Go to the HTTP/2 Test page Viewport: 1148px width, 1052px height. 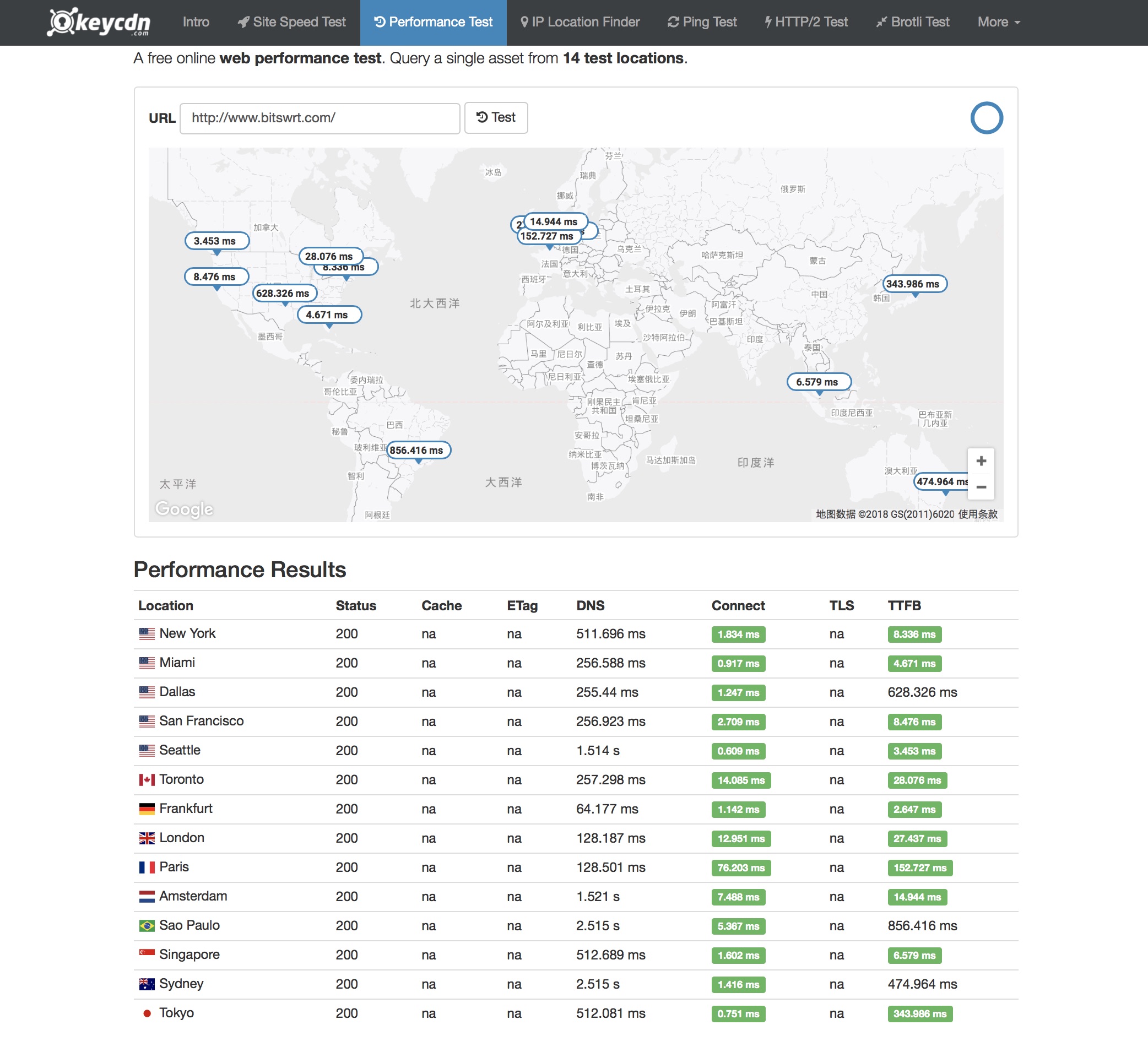coord(806,22)
